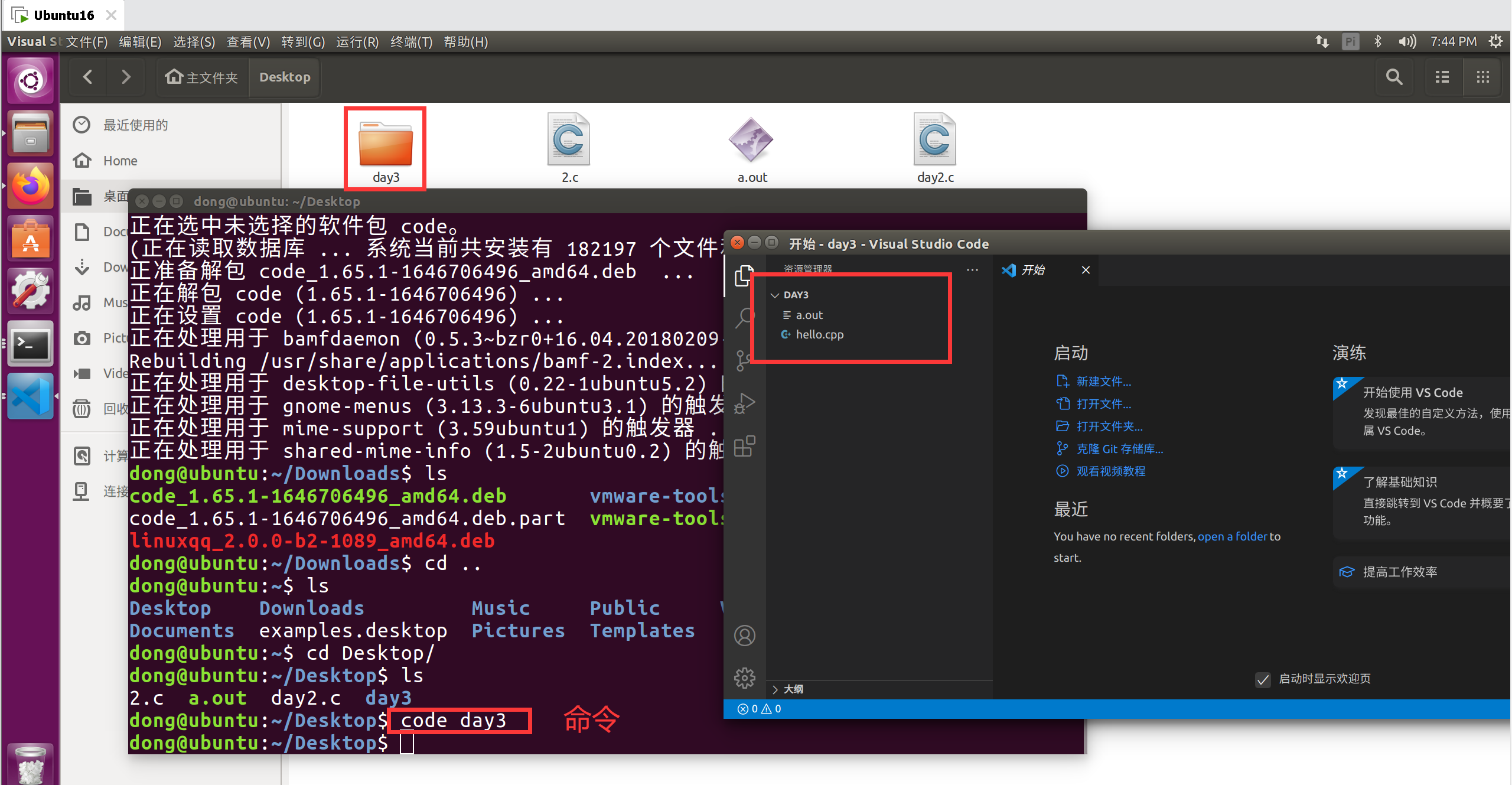The width and height of the screenshot is (1512, 785).
Task: Open the Explorer view in VS Code
Action: pyautogui.click(x=744, y=276)
